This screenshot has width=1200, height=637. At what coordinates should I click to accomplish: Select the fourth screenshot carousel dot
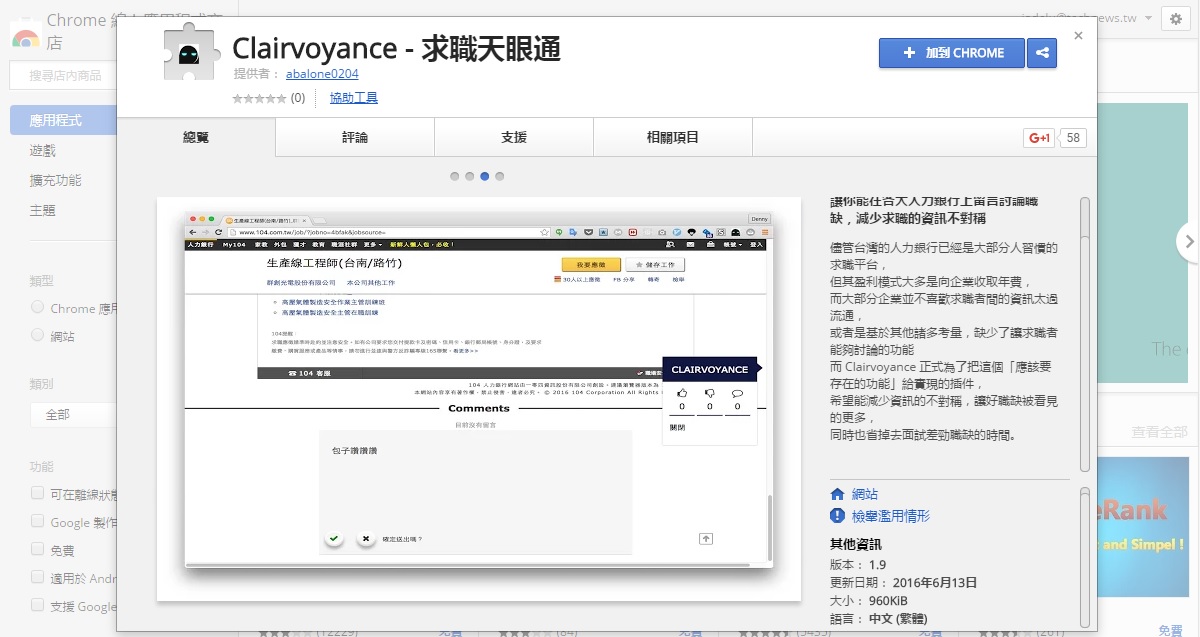click(500, 176)
